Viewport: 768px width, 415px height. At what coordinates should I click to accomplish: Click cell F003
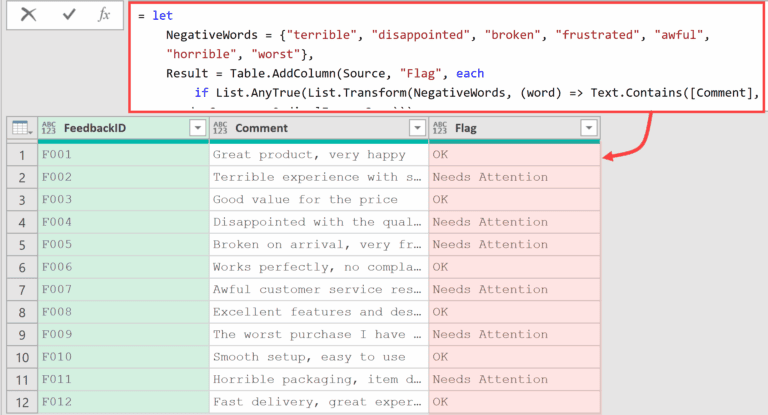coord(123,200)
